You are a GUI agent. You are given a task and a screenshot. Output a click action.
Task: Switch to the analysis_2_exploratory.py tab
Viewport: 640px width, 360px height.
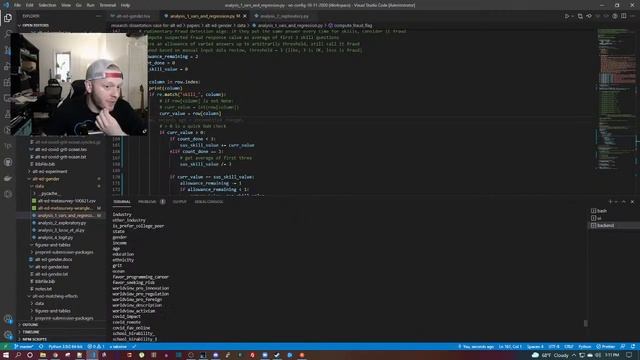[284, 16]
